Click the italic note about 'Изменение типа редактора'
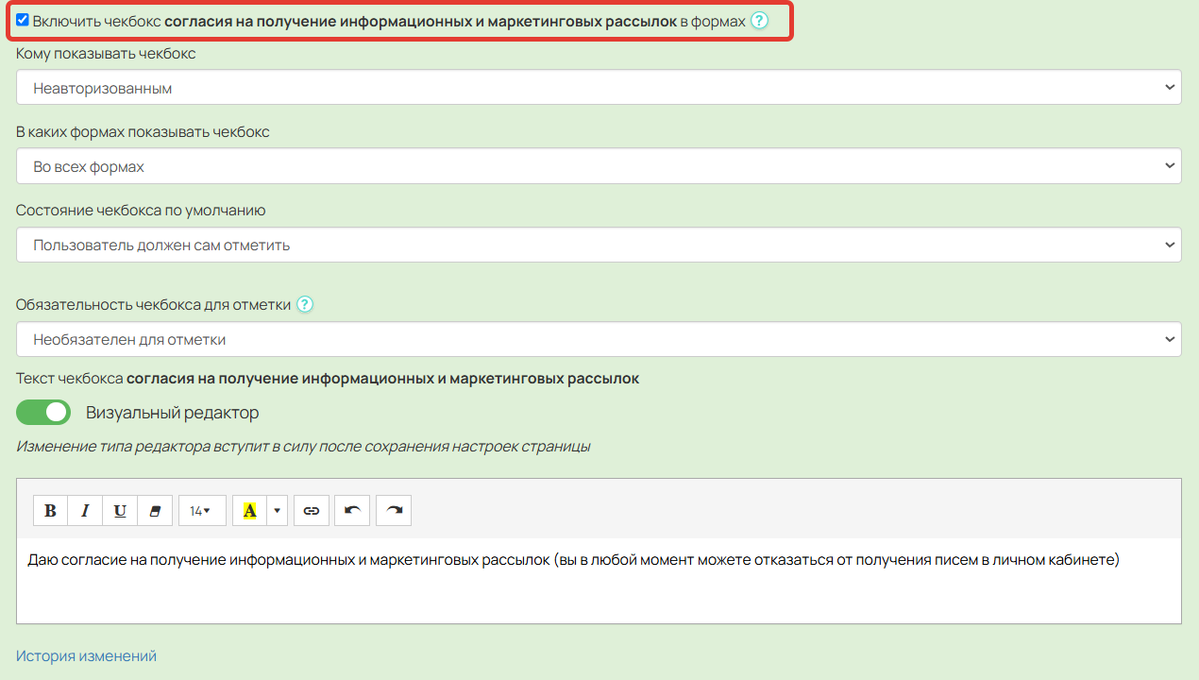Screen dimensions: 1199x680 303,446
